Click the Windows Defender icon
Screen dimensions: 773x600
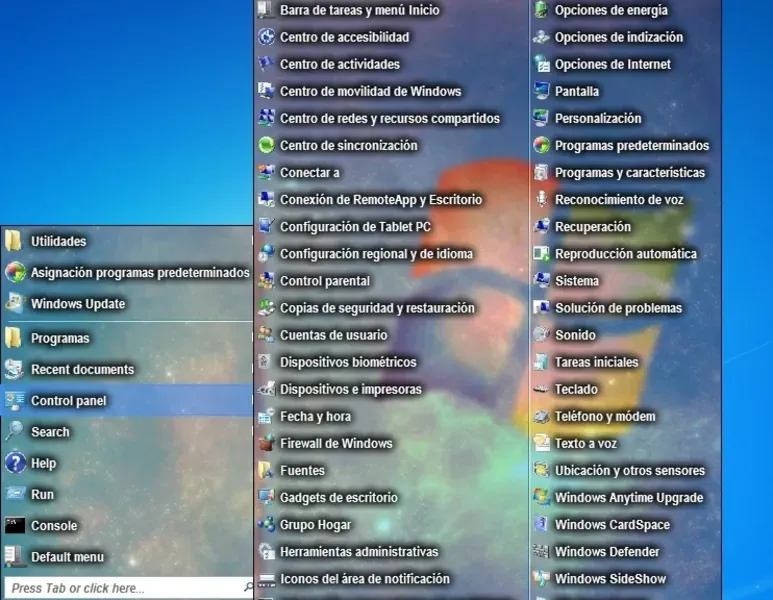pos(541,552)
